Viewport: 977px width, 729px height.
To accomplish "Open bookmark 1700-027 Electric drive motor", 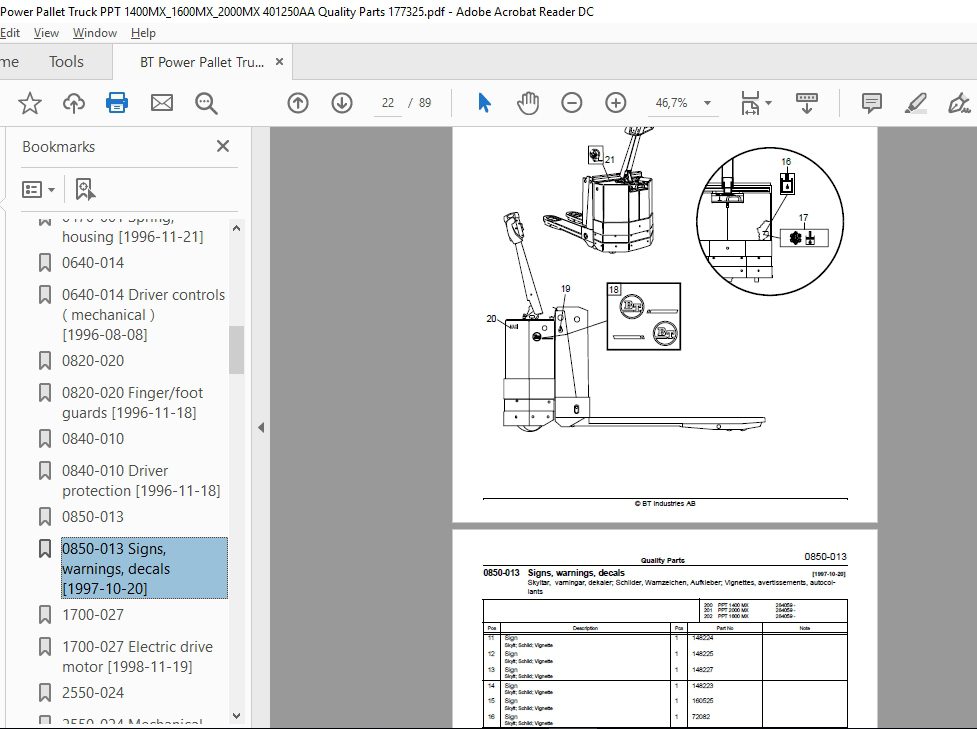I will [137, 657].
